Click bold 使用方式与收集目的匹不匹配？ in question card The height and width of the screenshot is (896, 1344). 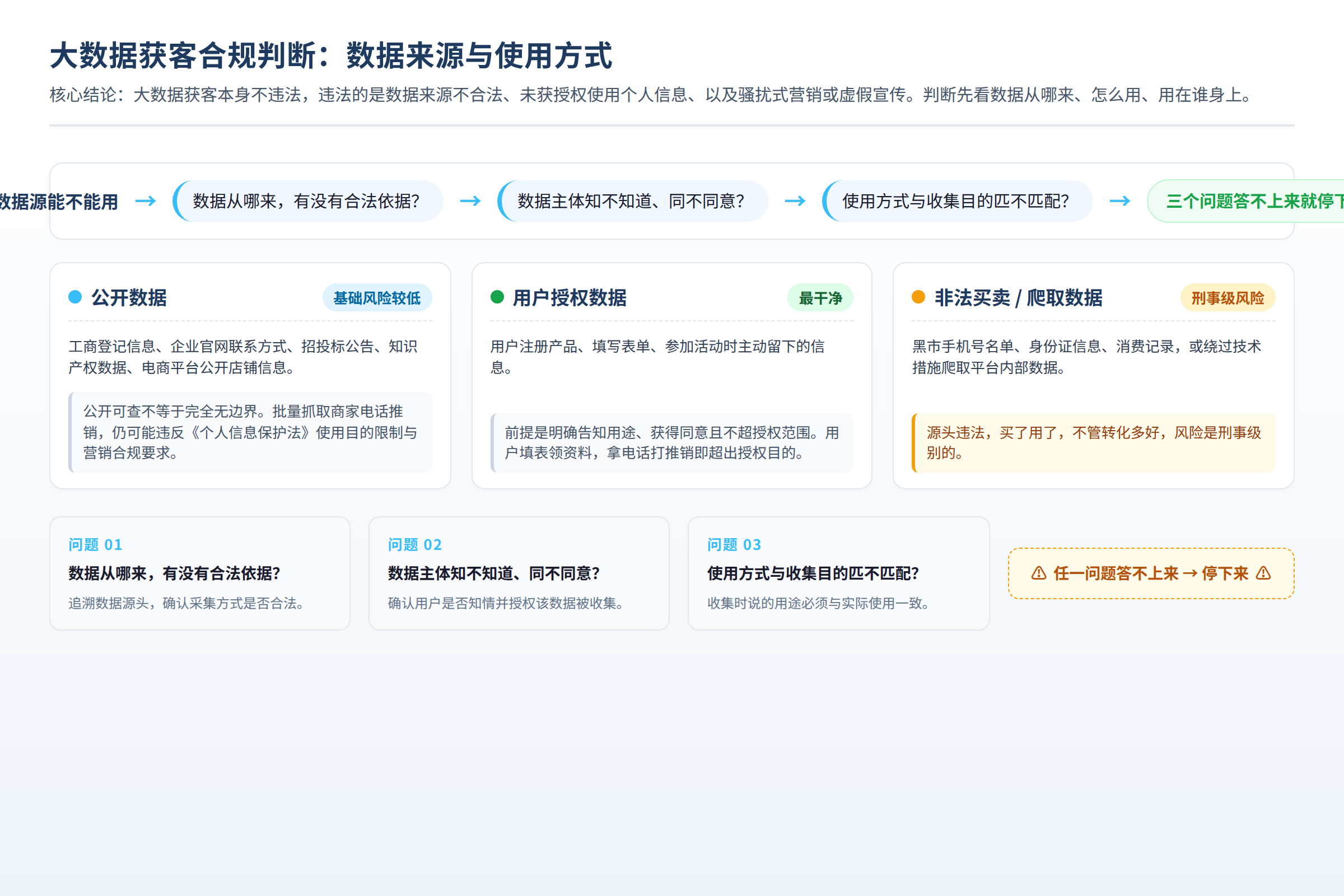813,573
